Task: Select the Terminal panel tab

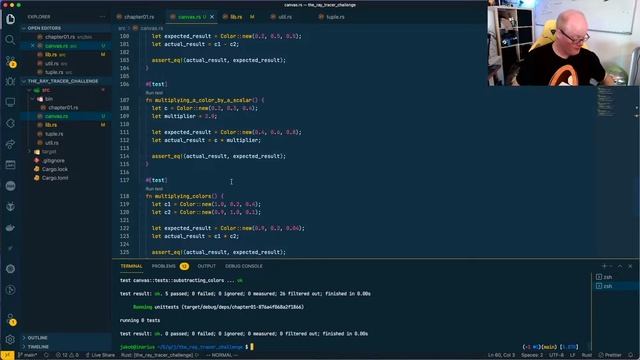Action: pyautogui.click(x=131, y=266)
